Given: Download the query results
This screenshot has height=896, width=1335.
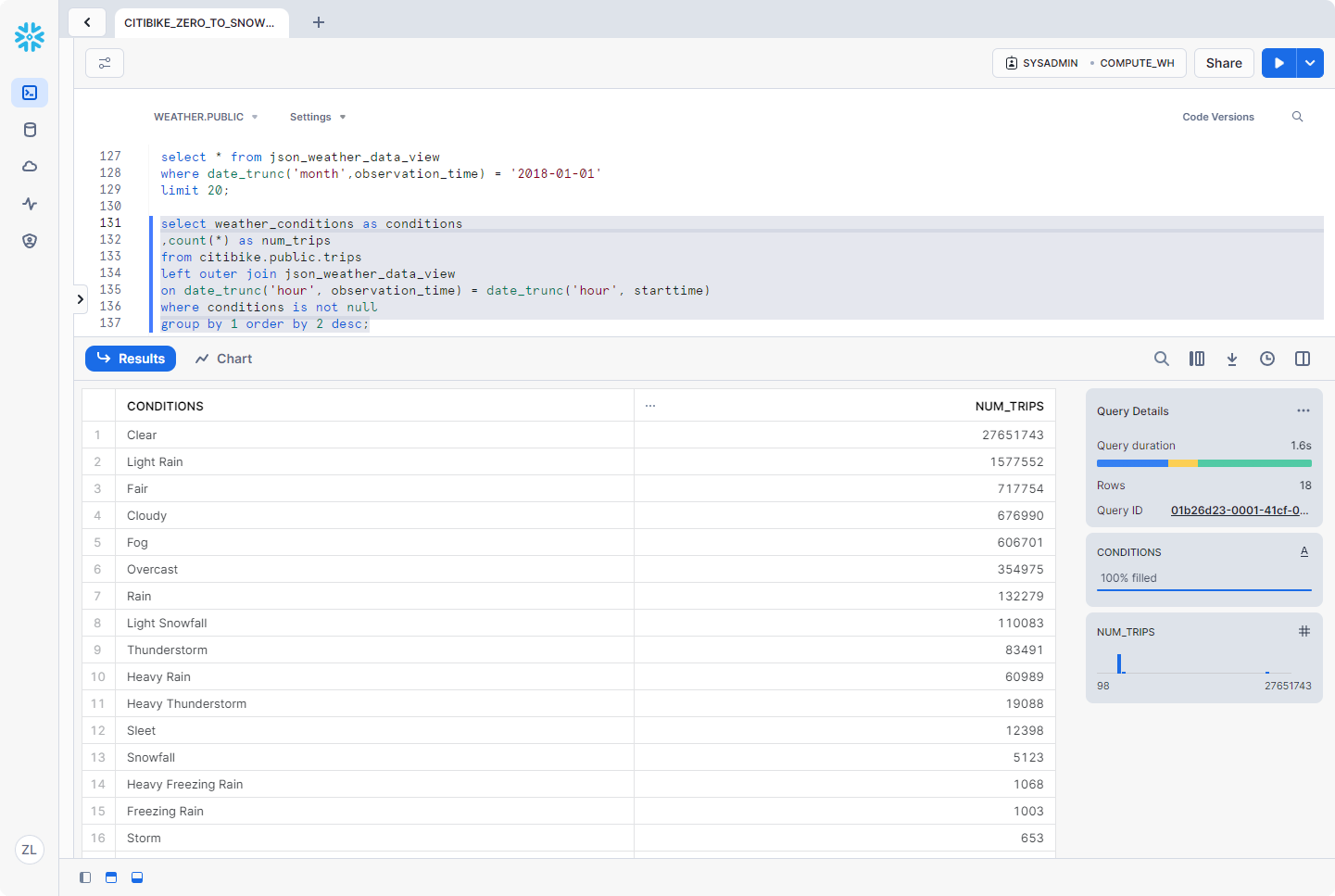Looking at the screenshot, I should (x=1232, y=359).
